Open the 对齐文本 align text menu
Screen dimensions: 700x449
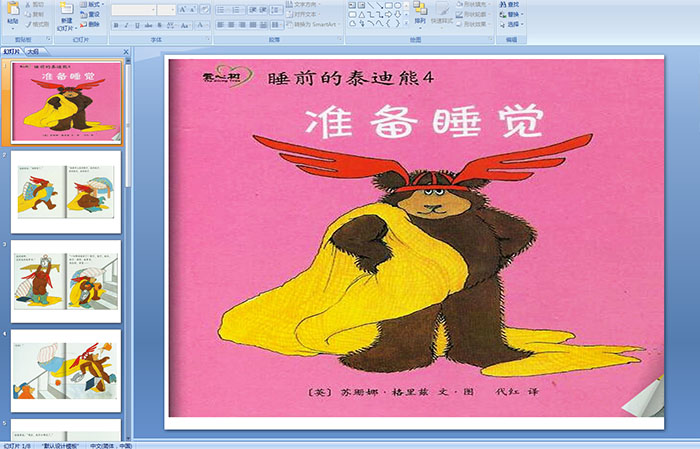303,14
